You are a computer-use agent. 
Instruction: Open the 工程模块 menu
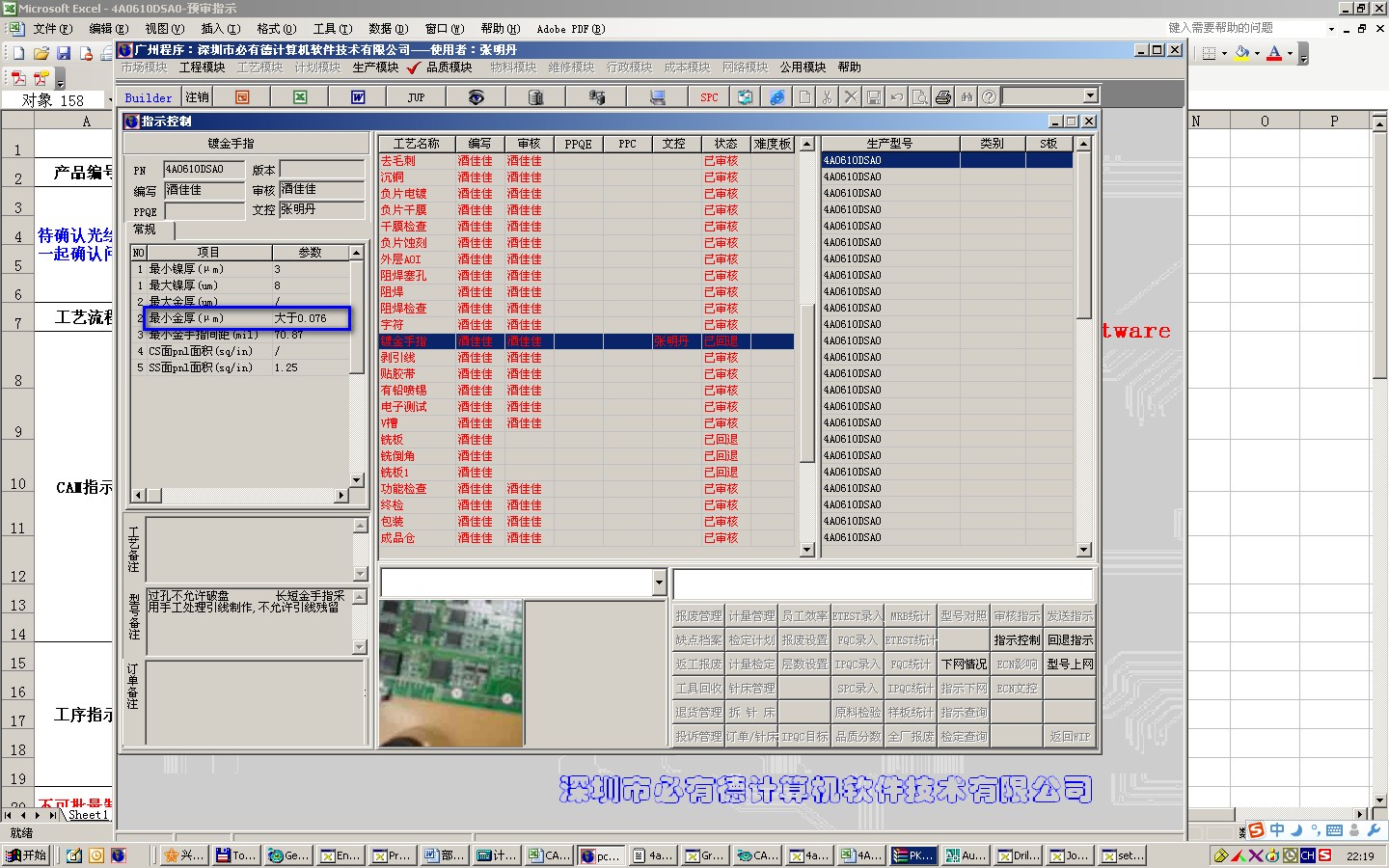pyautogui.click(x=203, y=68)
